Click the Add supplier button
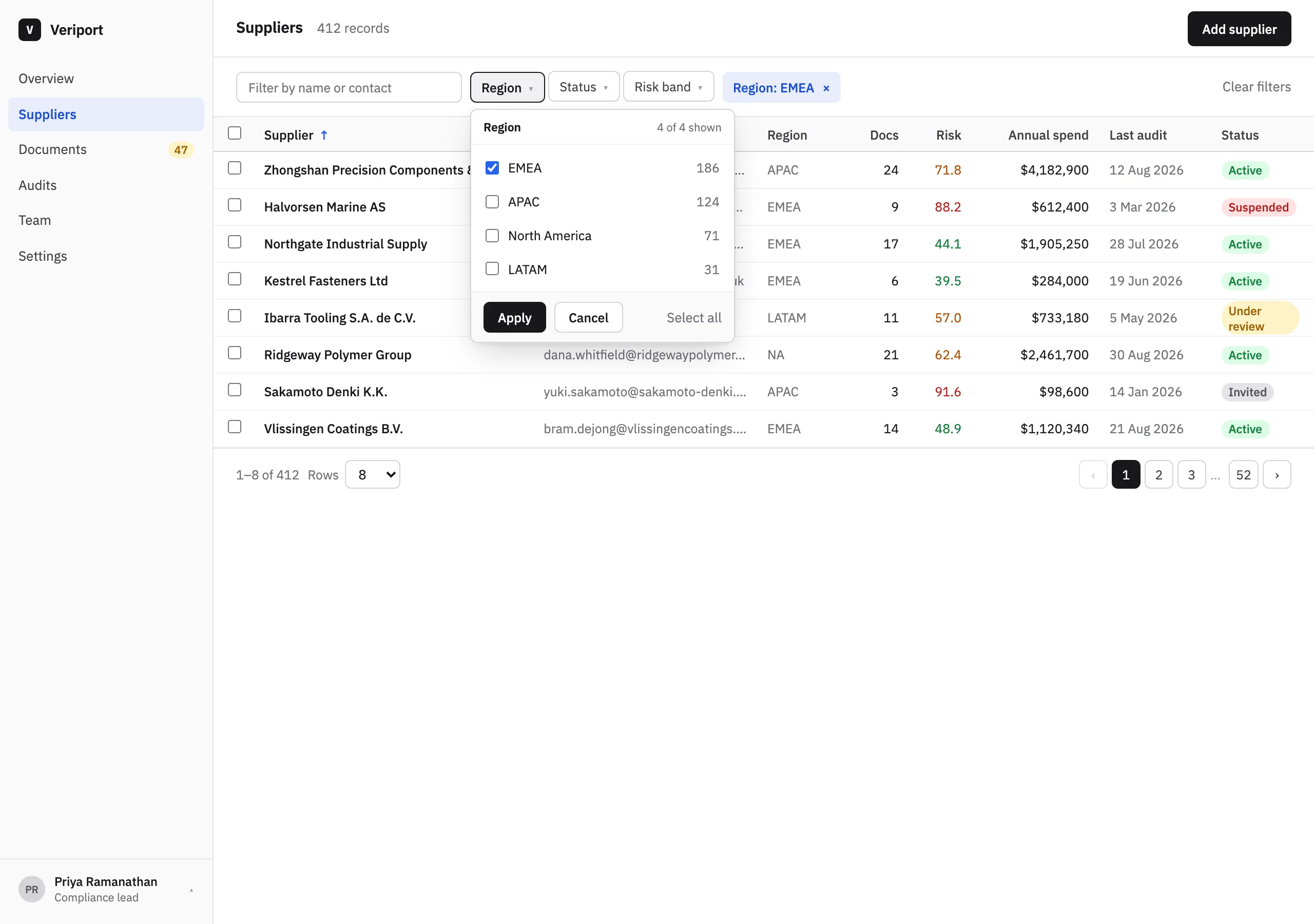 pyautogui.click(x=1239, y=29)
